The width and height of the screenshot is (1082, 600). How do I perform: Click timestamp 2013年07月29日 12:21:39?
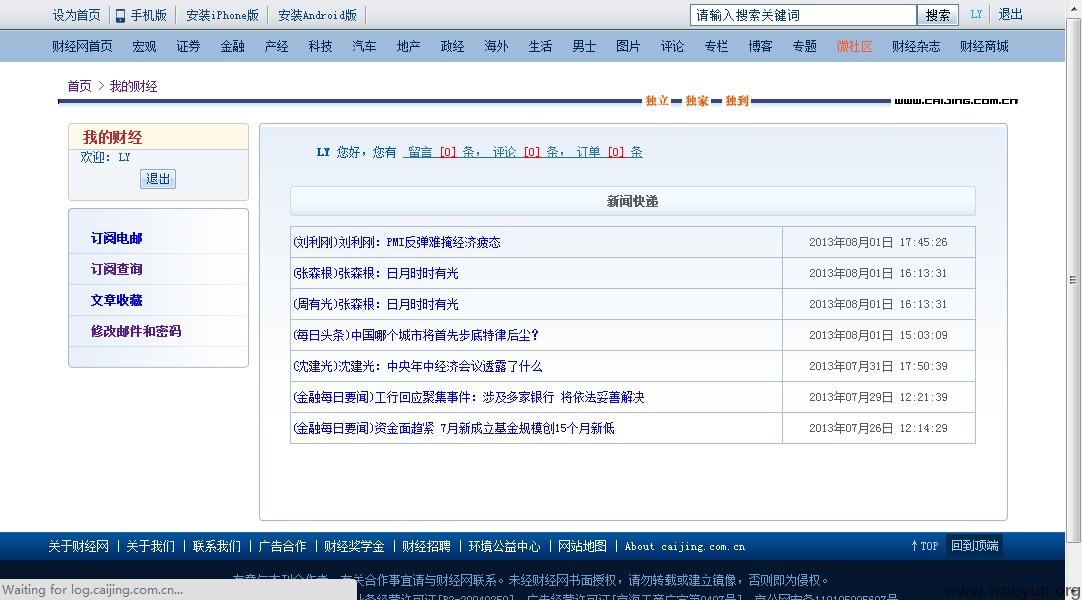[x=878, y=397]
